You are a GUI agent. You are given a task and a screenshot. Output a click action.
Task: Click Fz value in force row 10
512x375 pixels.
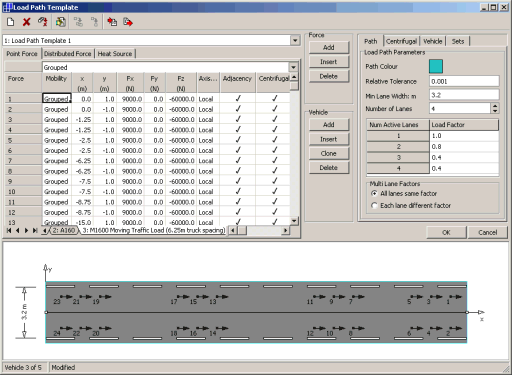coord(181,192)
